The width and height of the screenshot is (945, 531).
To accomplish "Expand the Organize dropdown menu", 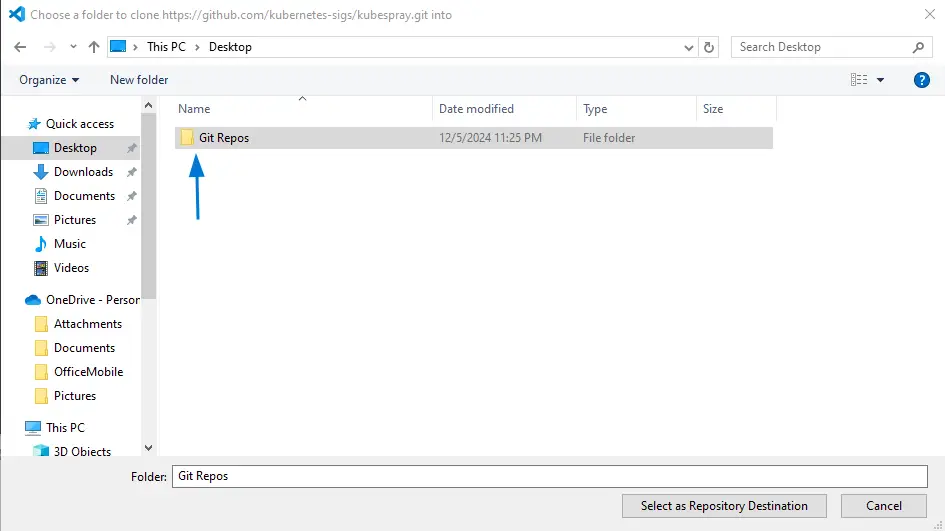I will pyautogui.click(x=49, y=80).
